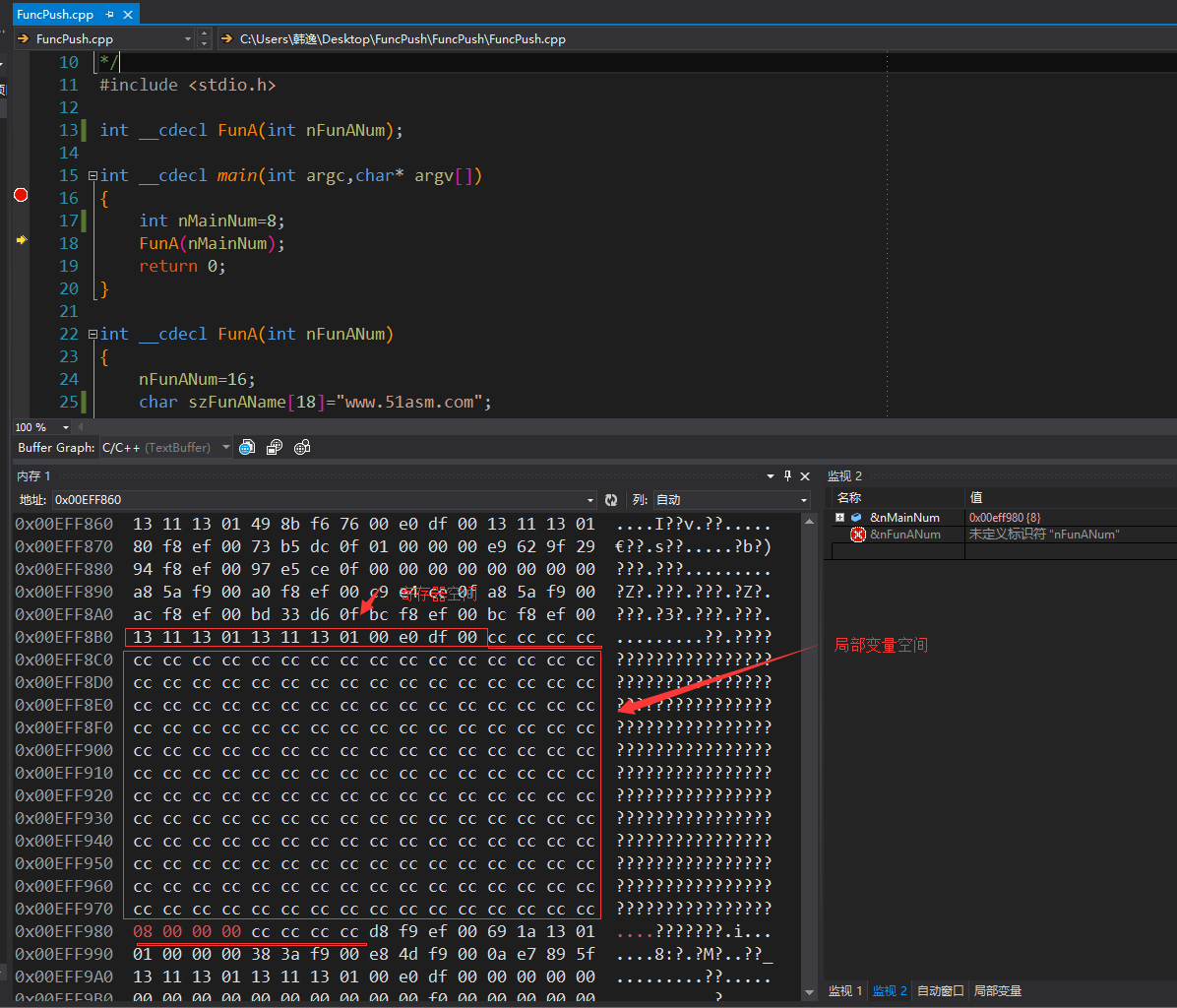Switch to the 局部变量 tab
Image resolution: width=1177 pixels, height=1008 pixels.
tap(998, 991)
